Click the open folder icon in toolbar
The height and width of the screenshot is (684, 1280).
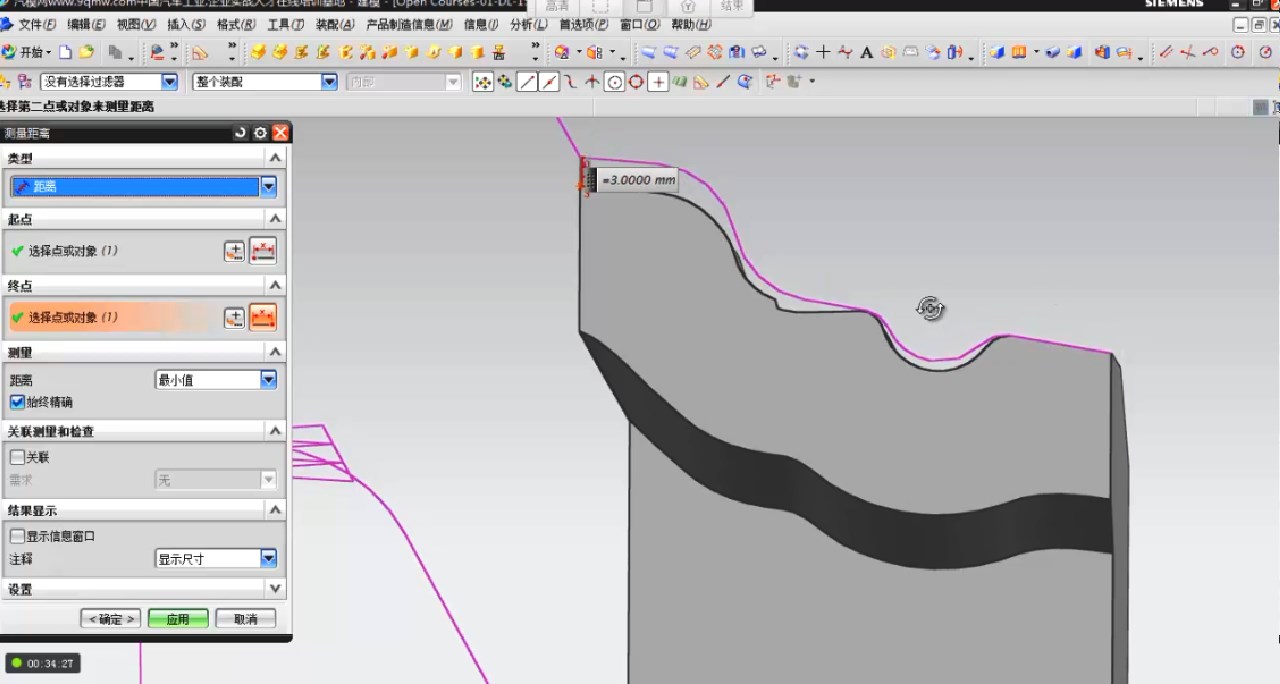click(87, 52)
